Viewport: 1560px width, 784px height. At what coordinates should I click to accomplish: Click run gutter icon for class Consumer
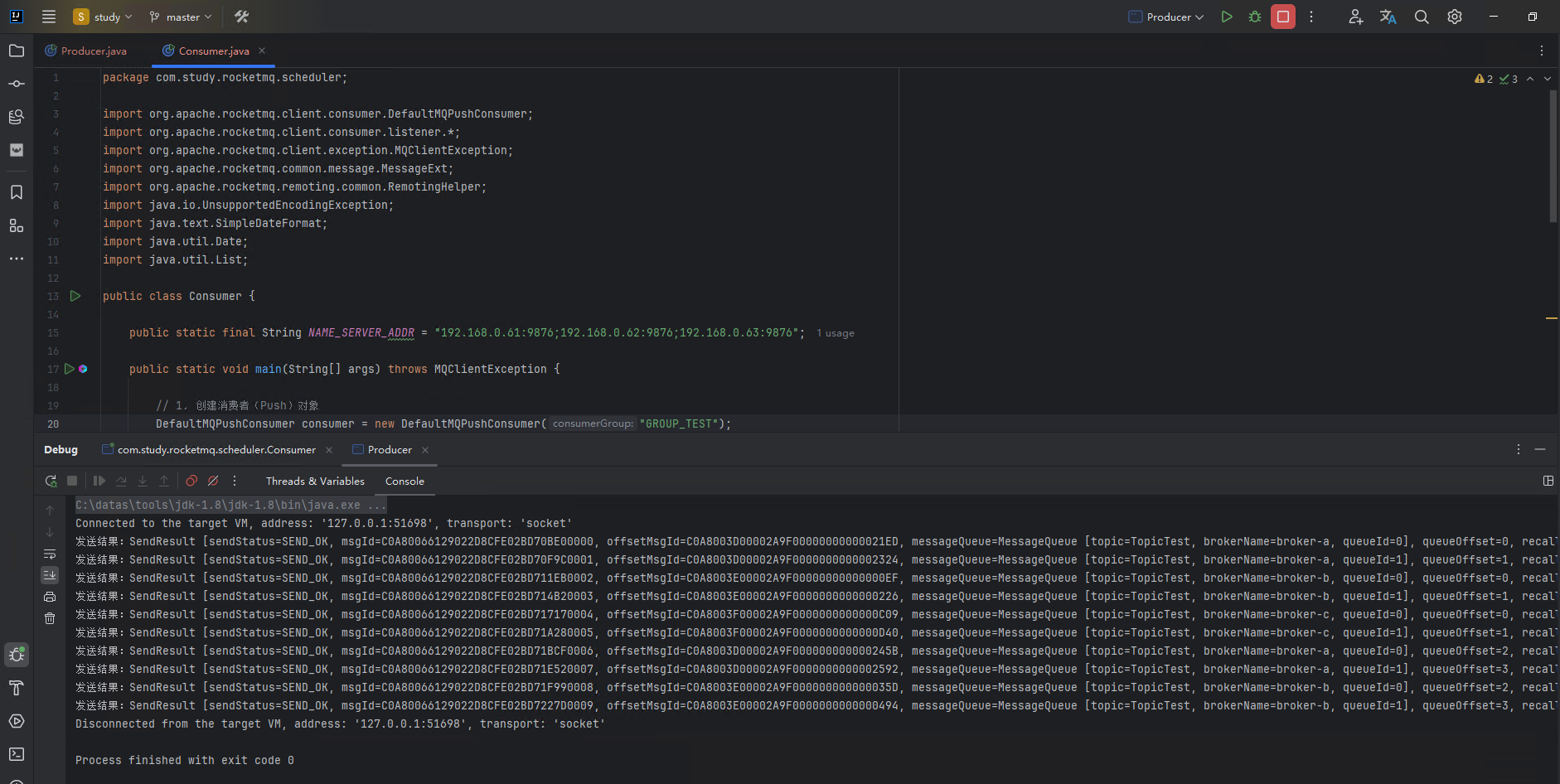pyautogui.click(x=75, y=296)
